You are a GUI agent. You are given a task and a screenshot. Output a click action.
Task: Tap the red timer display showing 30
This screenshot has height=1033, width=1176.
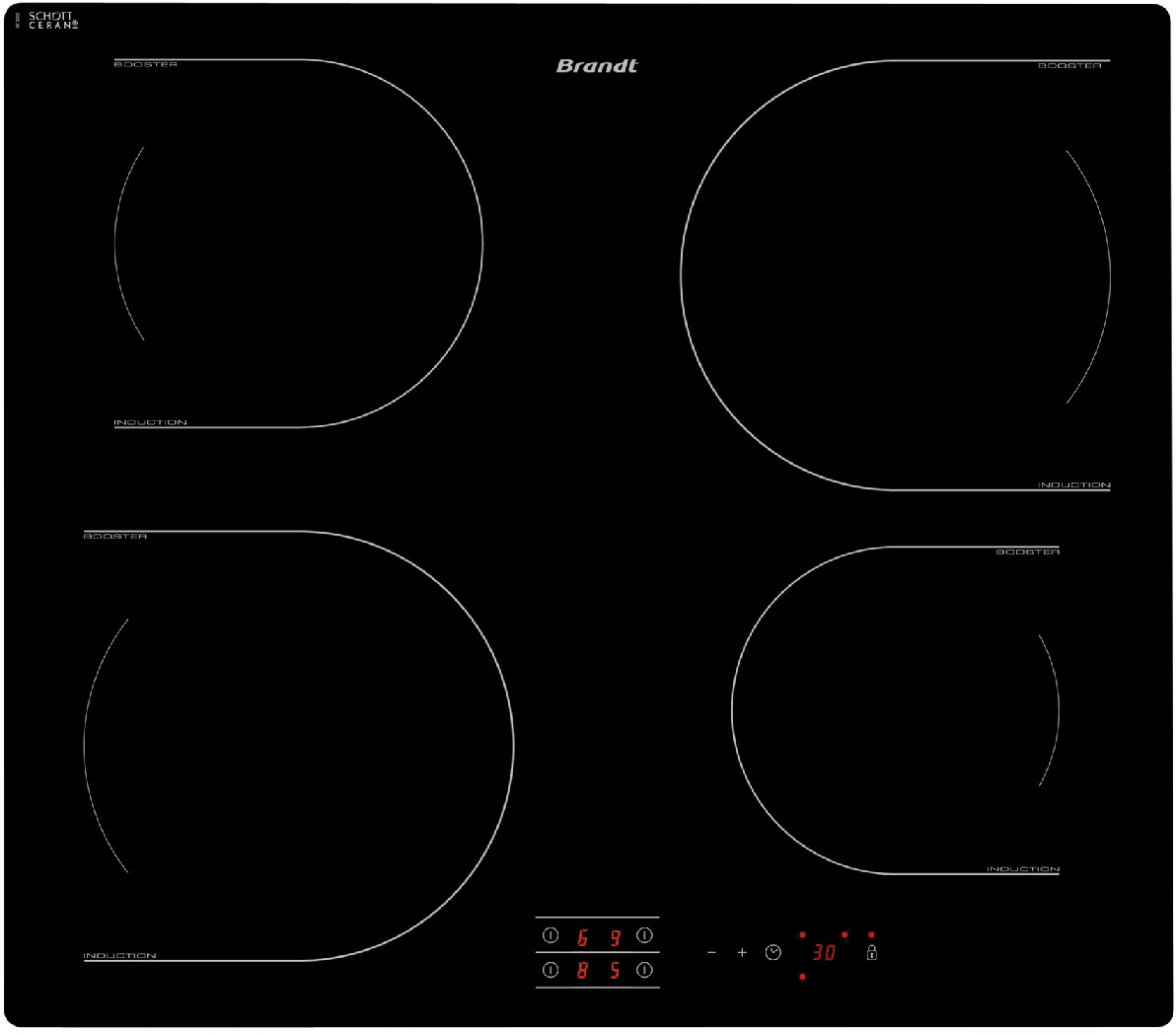point(824,952)
